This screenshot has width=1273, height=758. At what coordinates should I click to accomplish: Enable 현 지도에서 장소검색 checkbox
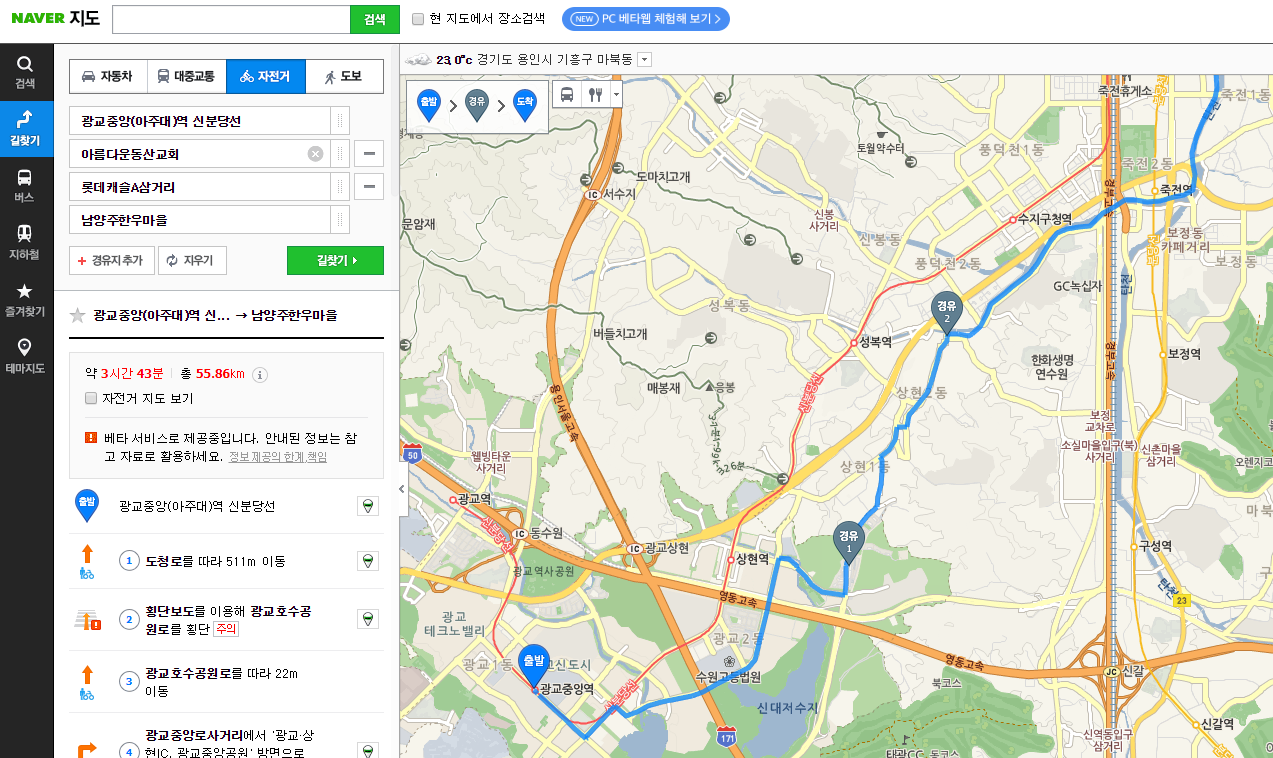[419, 19]
